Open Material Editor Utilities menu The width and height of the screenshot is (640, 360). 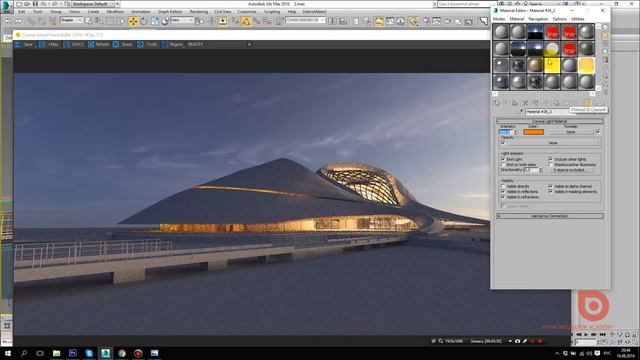[x=577, y=19]
